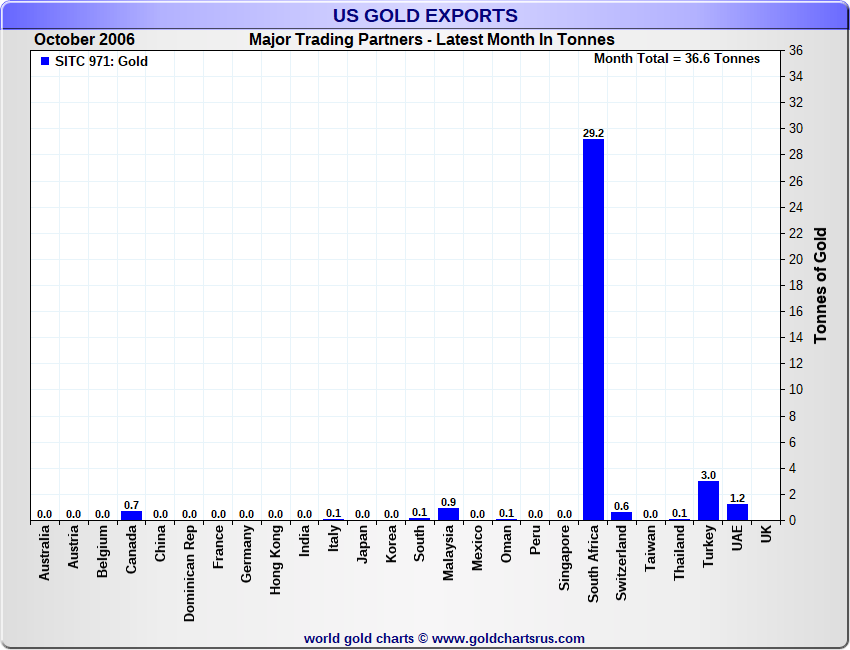
Task: Click the Hong Kong axis label
Action: (x=275, y=559)
